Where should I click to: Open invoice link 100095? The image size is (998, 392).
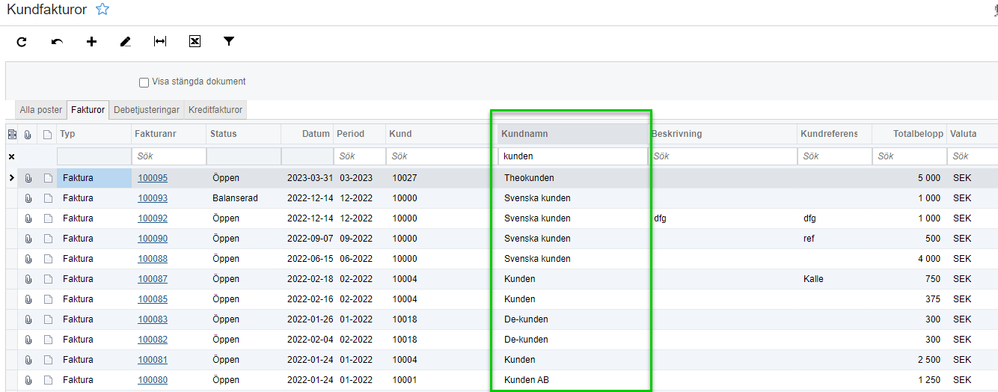153,178
